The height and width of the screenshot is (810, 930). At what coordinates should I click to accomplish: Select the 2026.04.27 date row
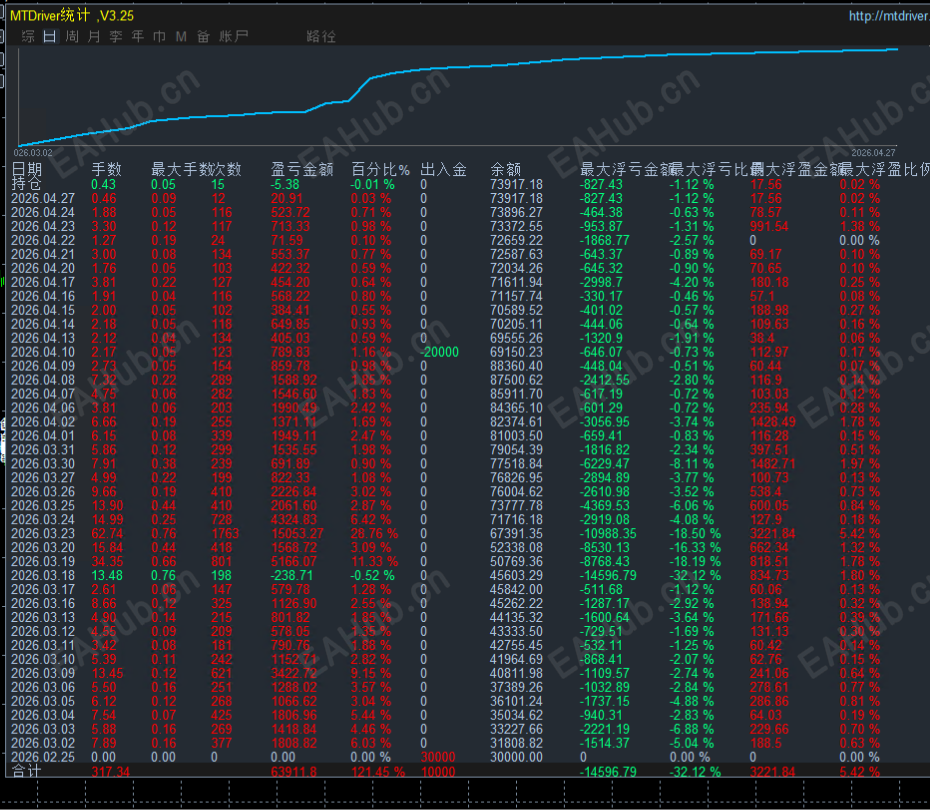click(x=44, y=199)
